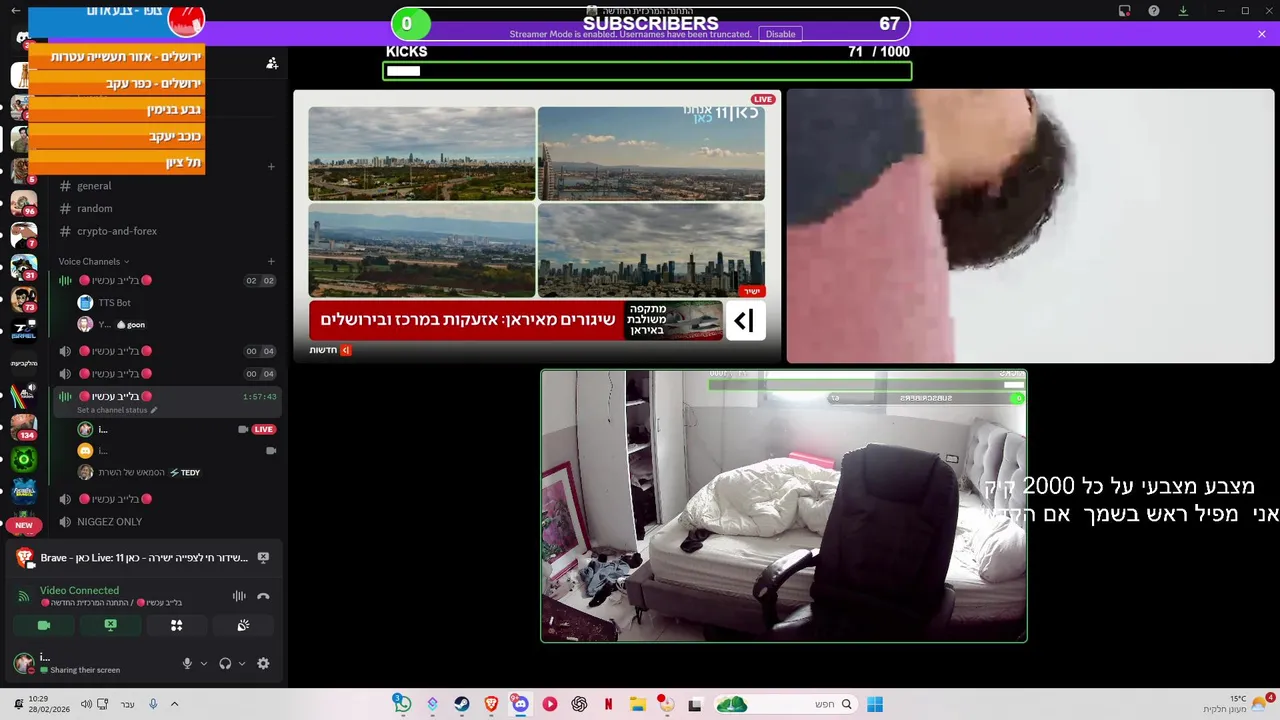
Task: Open Steam from the taskbar
Action: [x=461, y=704]
